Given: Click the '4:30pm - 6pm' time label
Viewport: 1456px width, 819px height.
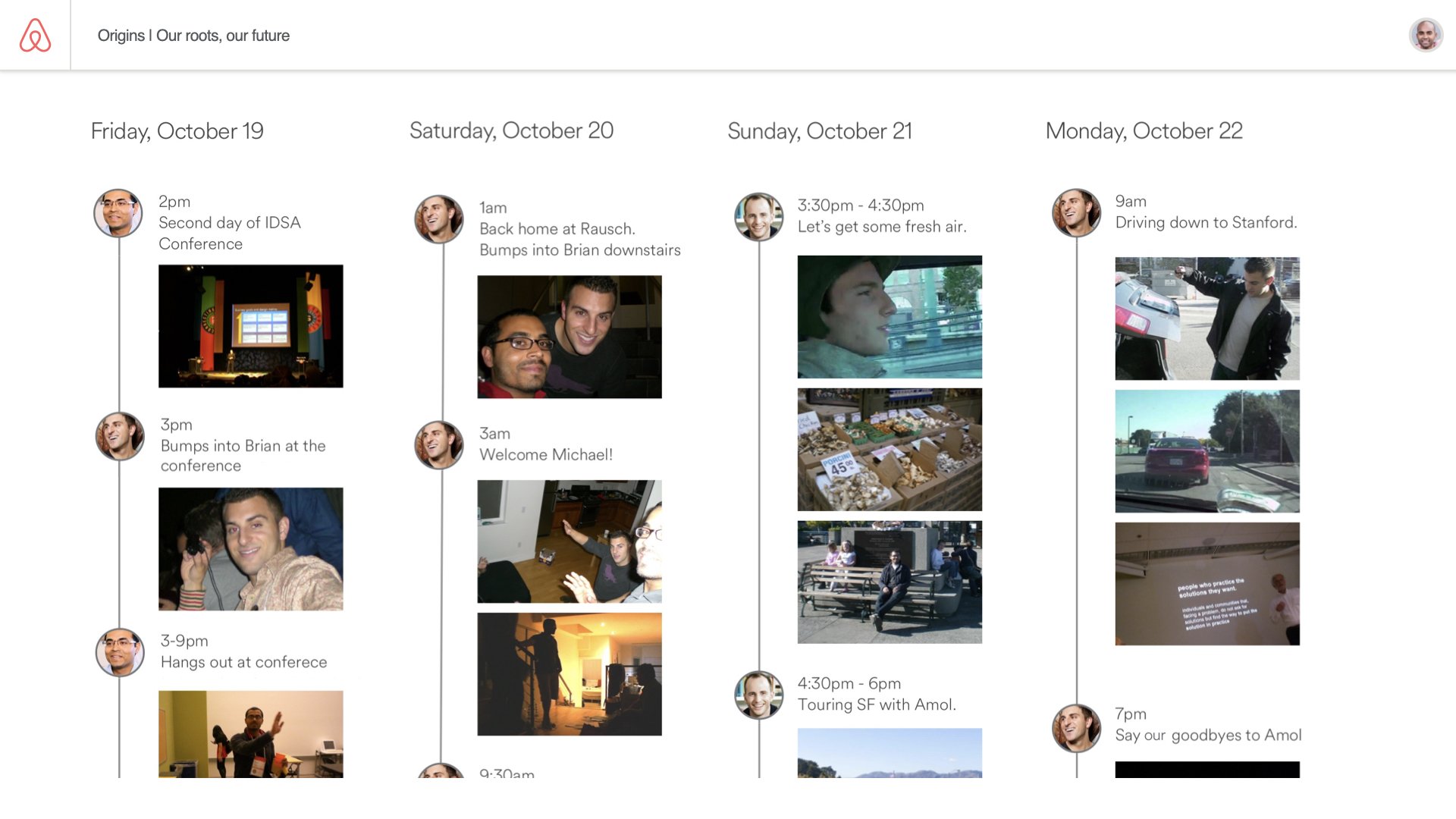Looking at the screenshot, I should pos(849,683).
